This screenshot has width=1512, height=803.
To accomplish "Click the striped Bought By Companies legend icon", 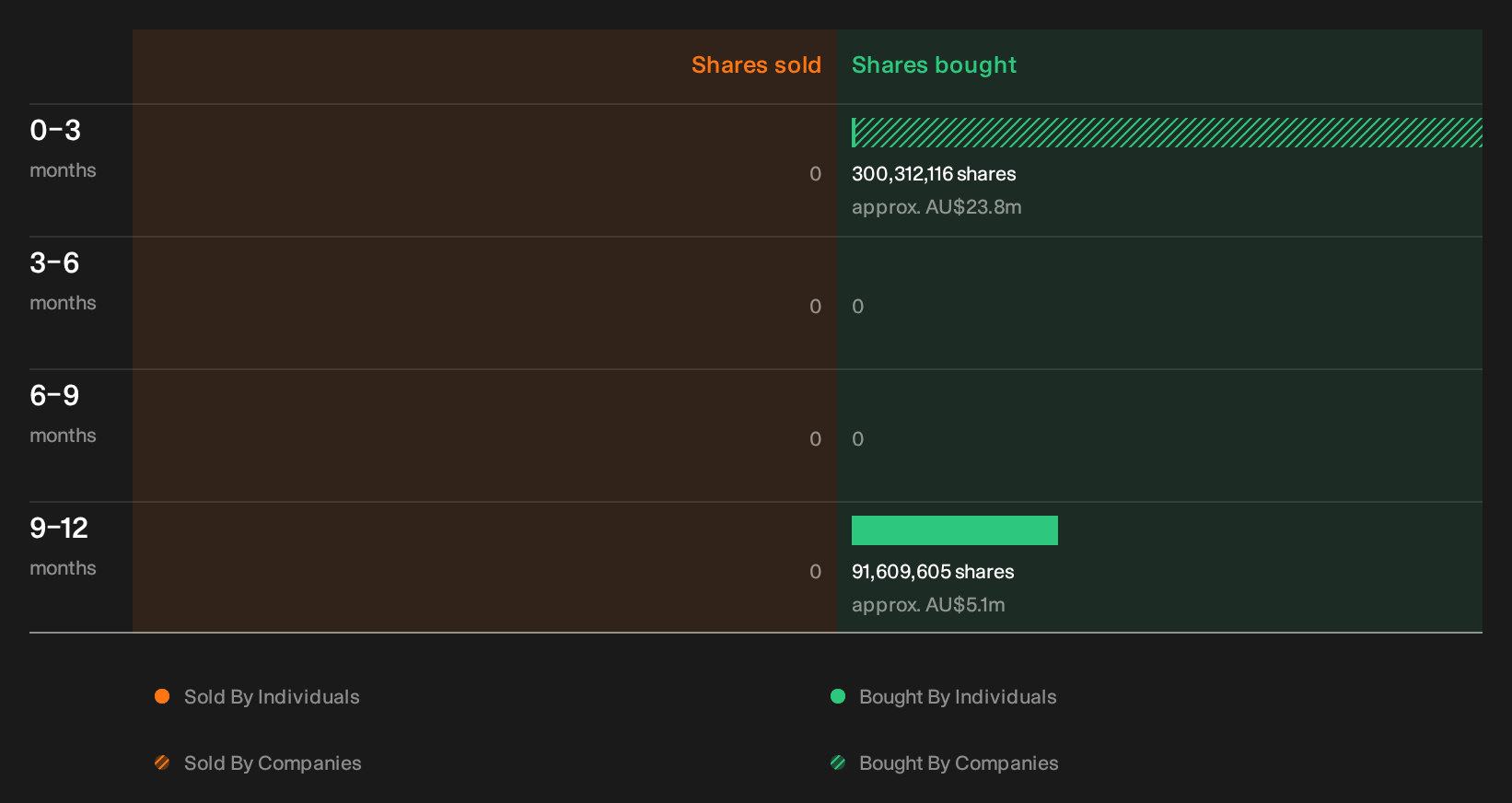I will [838, 762].
